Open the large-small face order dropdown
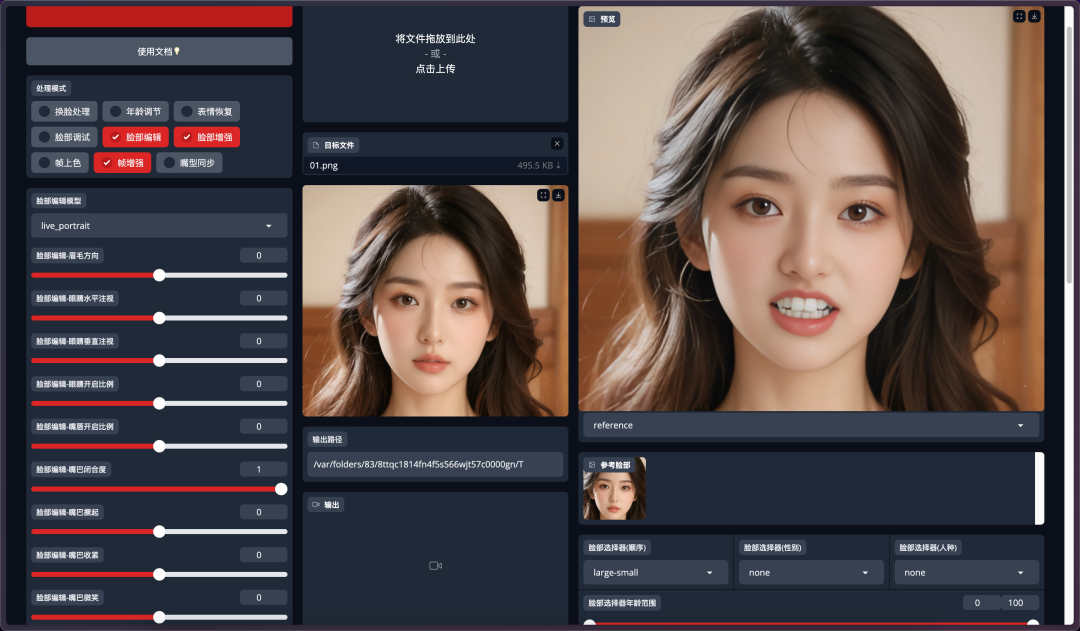Image resolution: width=1080 pixels, height=631 pixels. [x=655, y=572]
